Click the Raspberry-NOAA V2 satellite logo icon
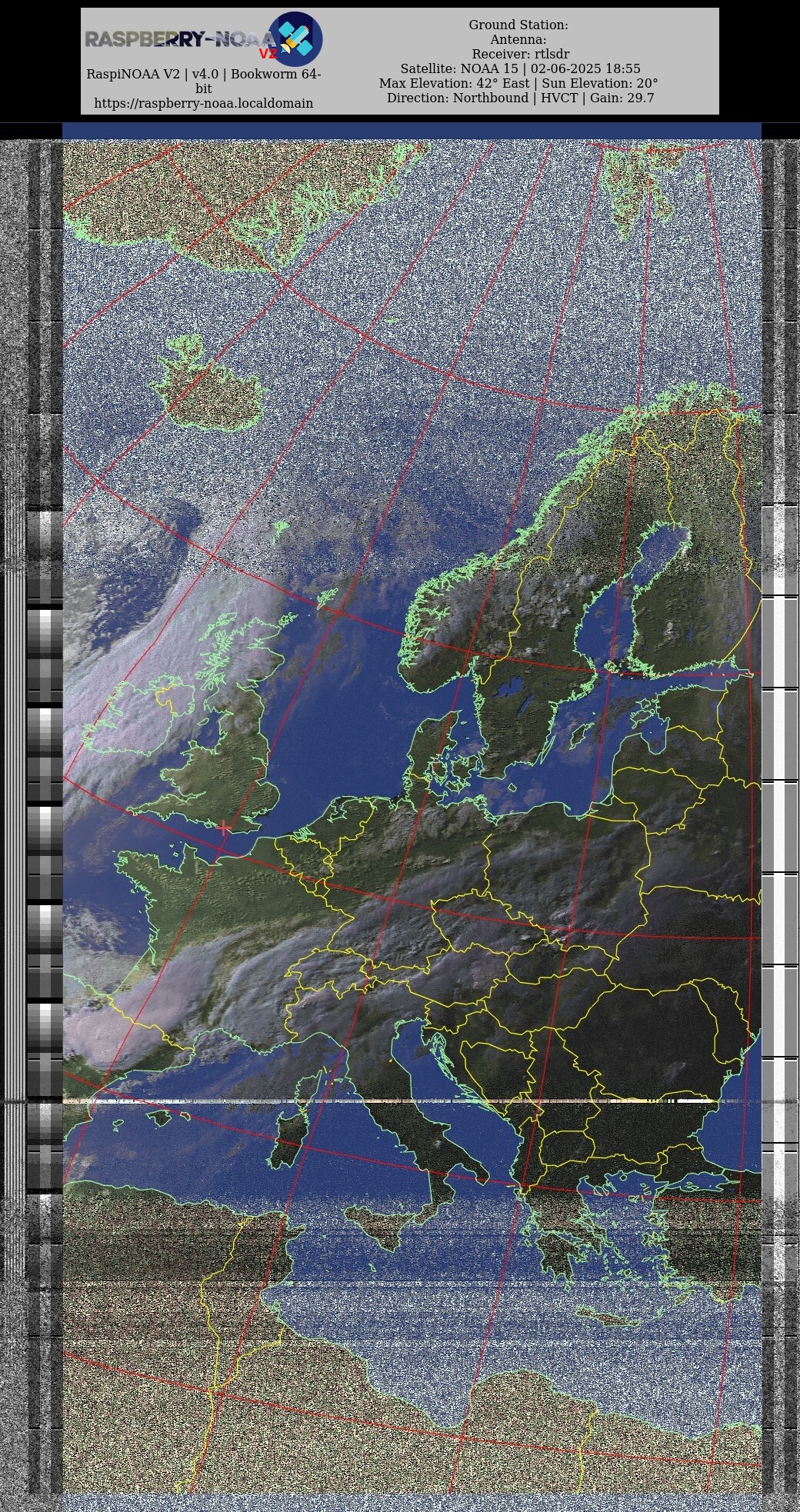This screenshot has width=800, height=1512. coord(295,38)
